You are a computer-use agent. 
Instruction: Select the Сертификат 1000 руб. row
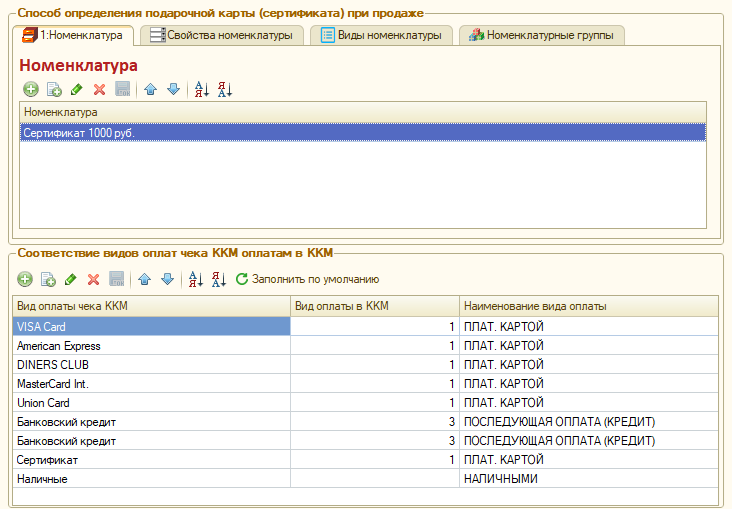tap(80, 132)
